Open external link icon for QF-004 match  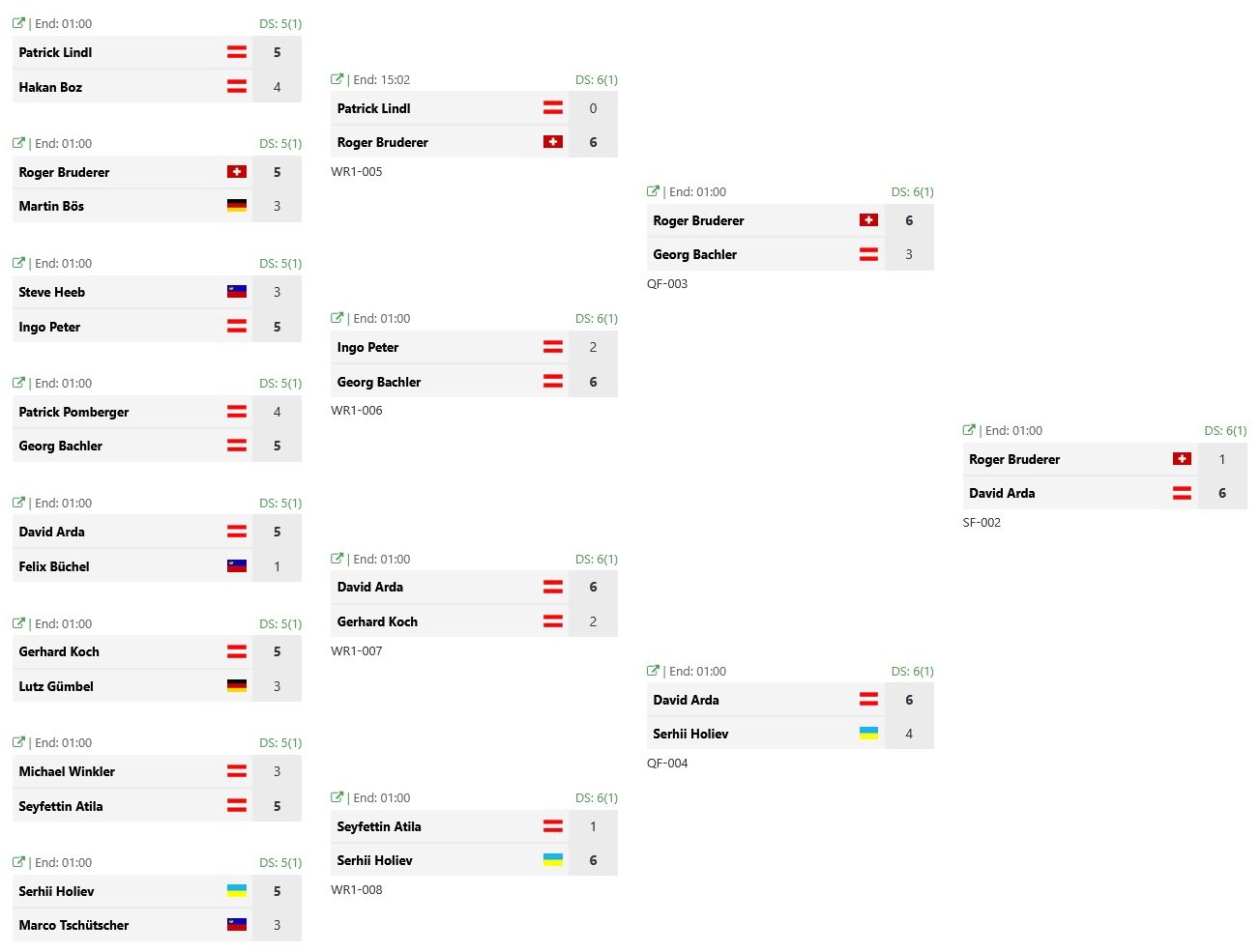[653, 671]
